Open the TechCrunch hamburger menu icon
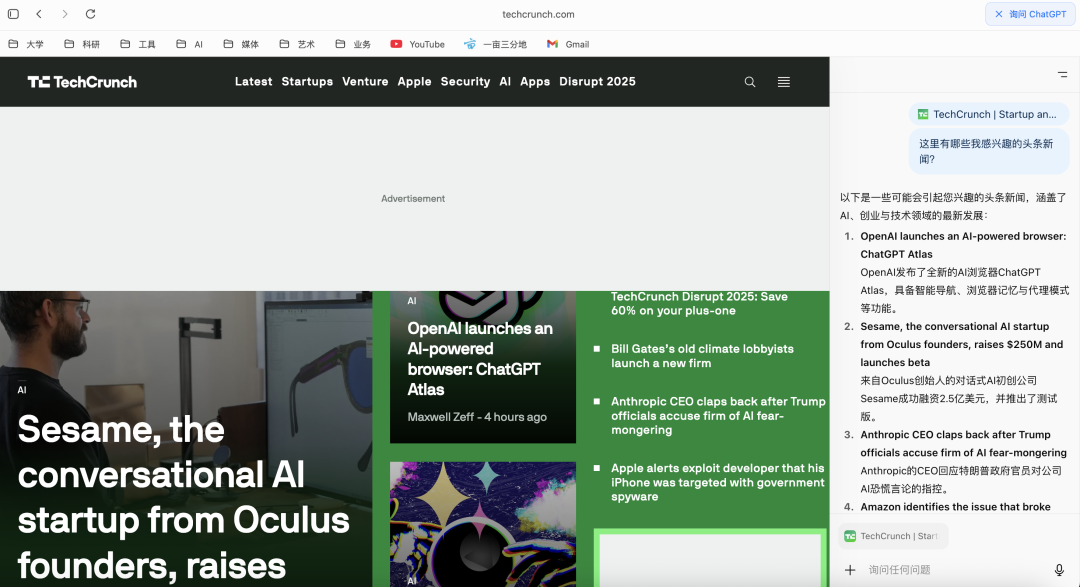Screen dimensions: 1080x587 [784, 82]
